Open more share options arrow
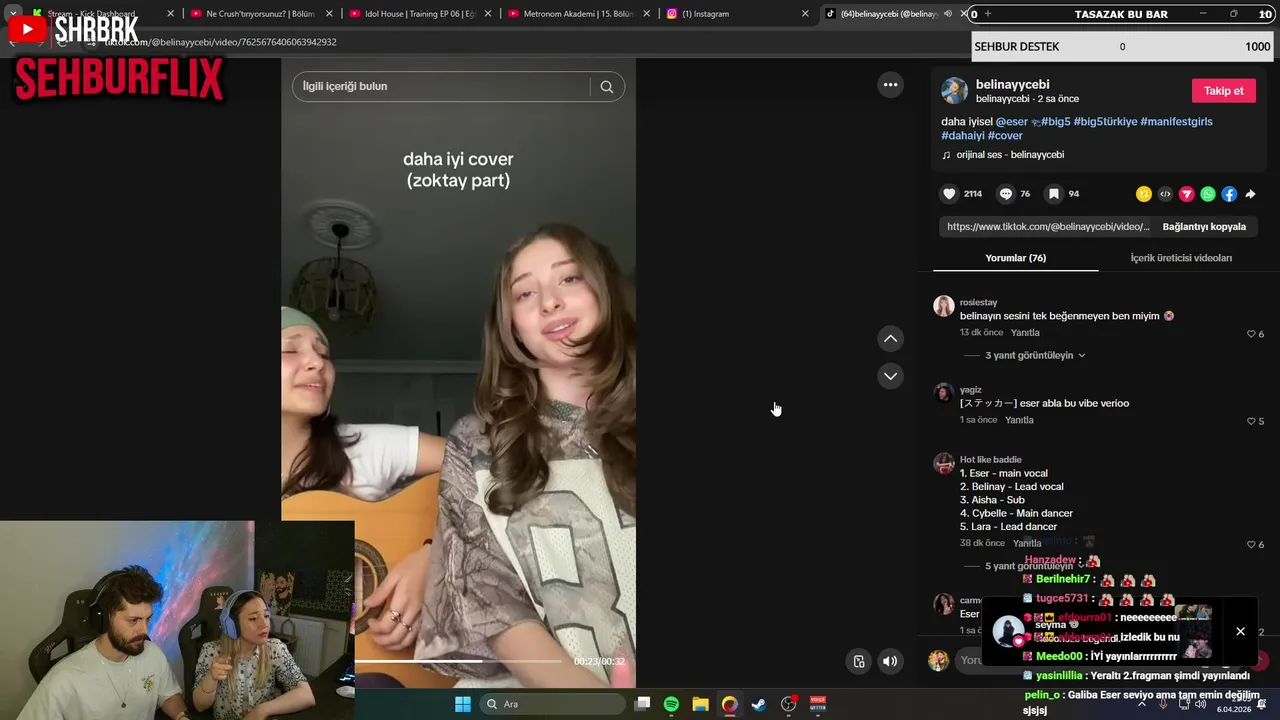This screenshot has height=720, width=1280. coord(1250,194)
